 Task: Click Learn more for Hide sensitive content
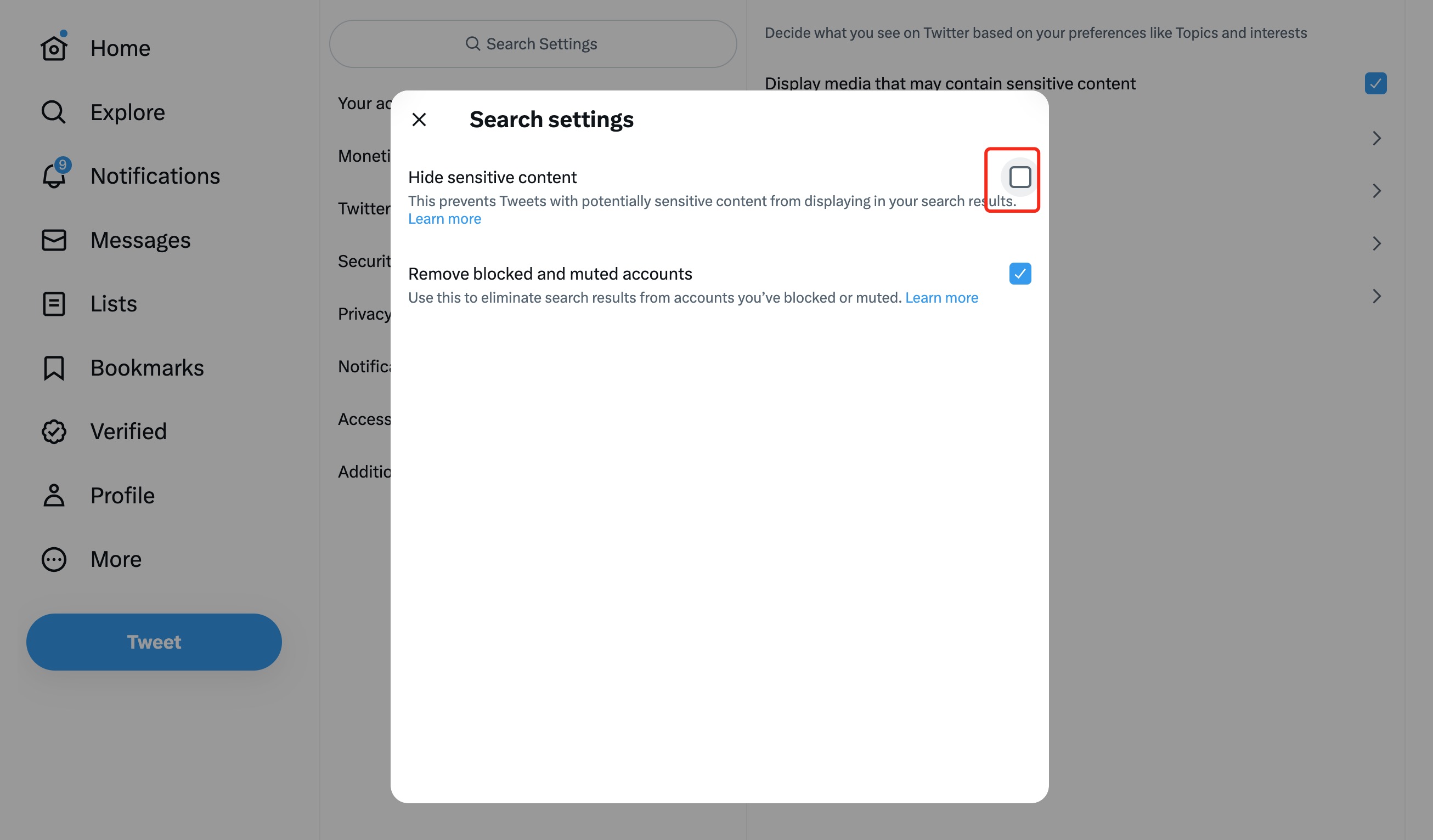pyautogui.click(x=444, y=219)
